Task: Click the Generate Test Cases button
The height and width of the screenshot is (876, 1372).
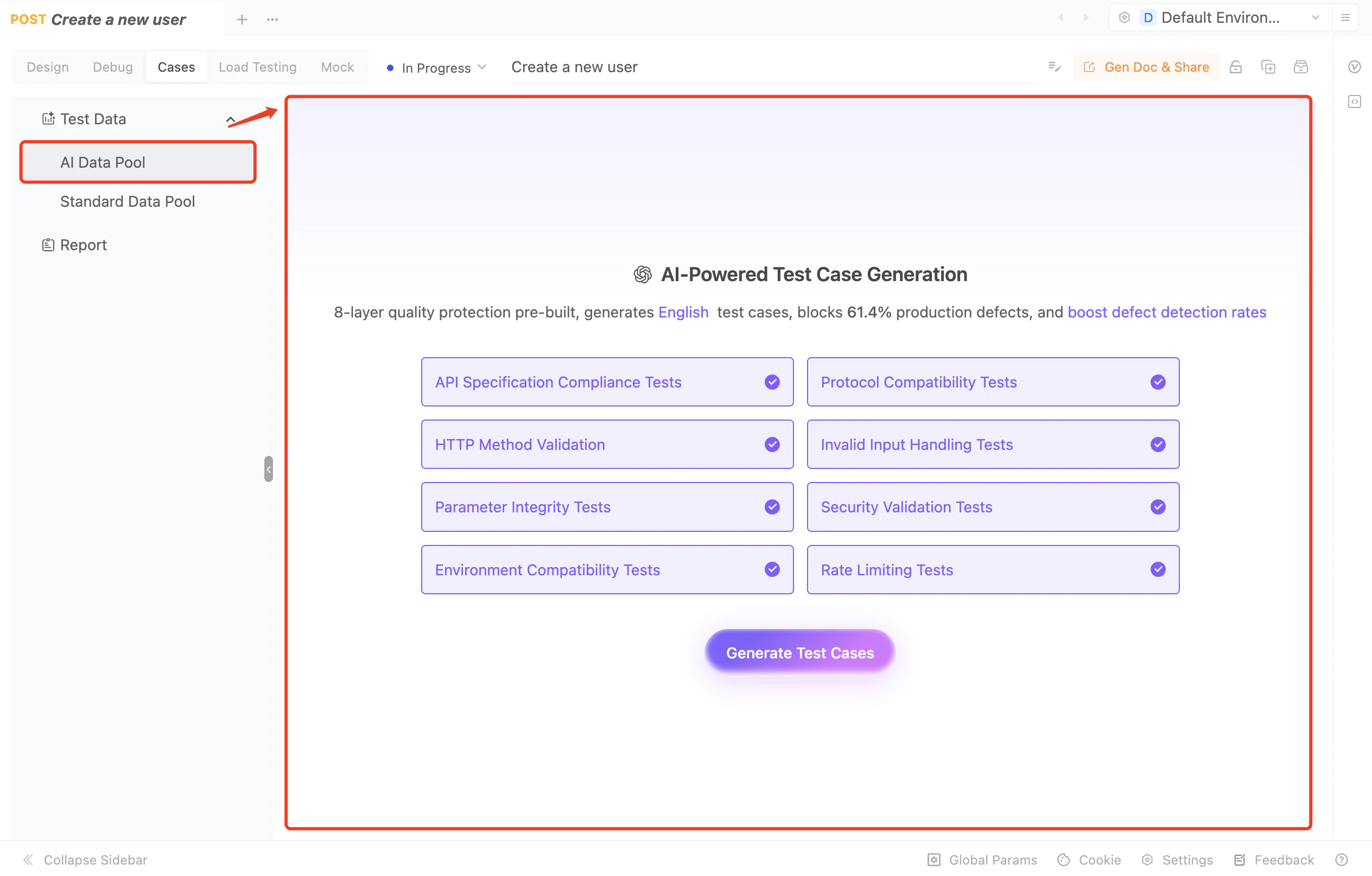Action: (799, 652)
